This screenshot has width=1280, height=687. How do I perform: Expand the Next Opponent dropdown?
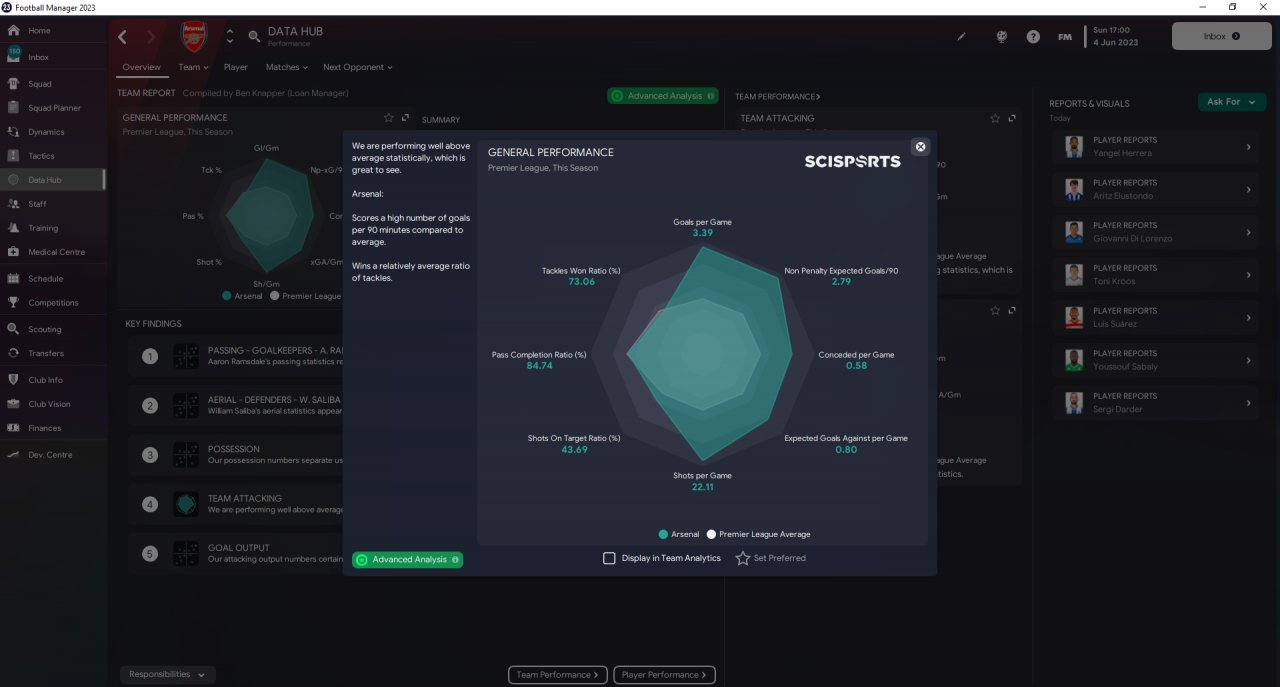coord(358,67)
